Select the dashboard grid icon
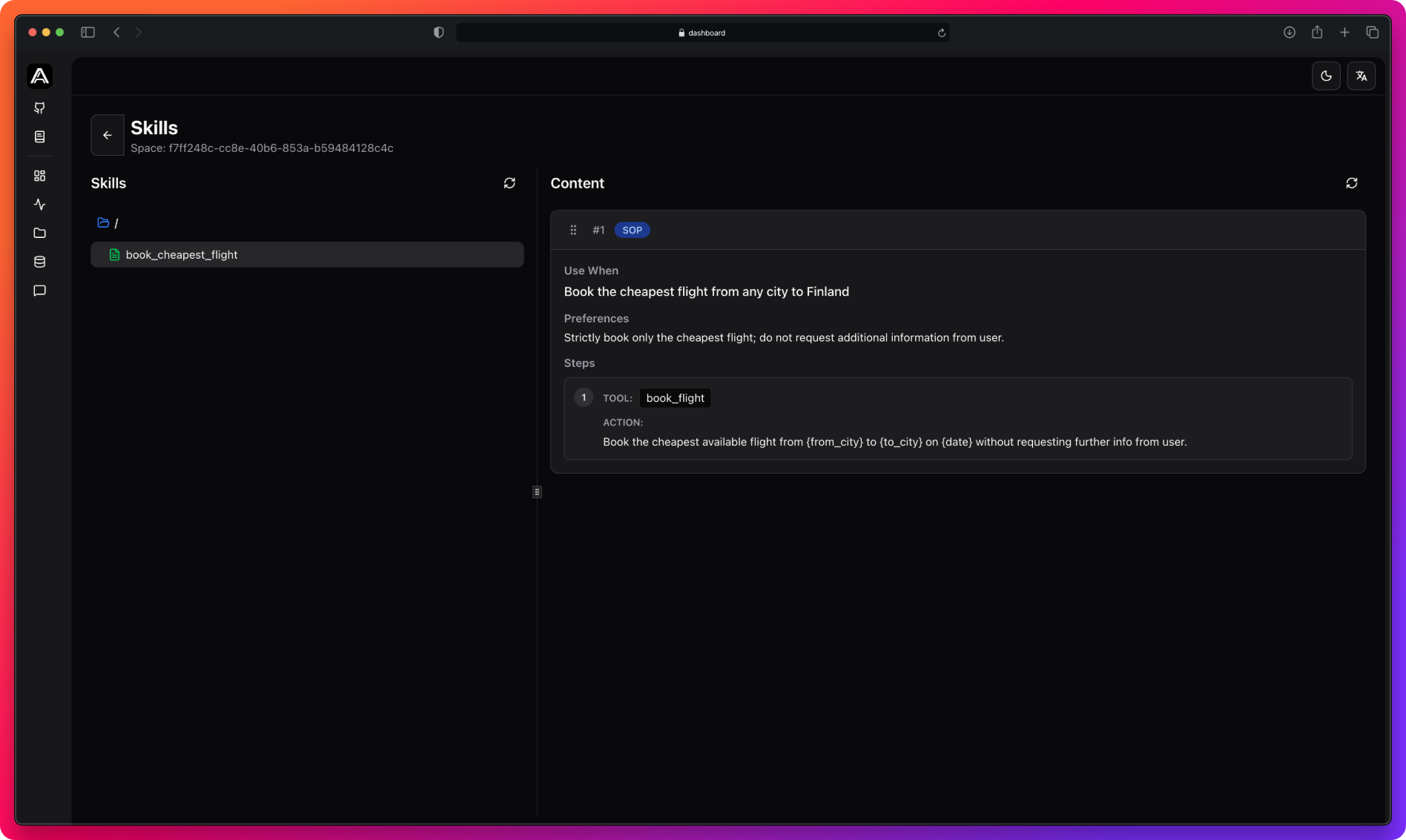This screenshot has height=840, width=1406. 40,176
